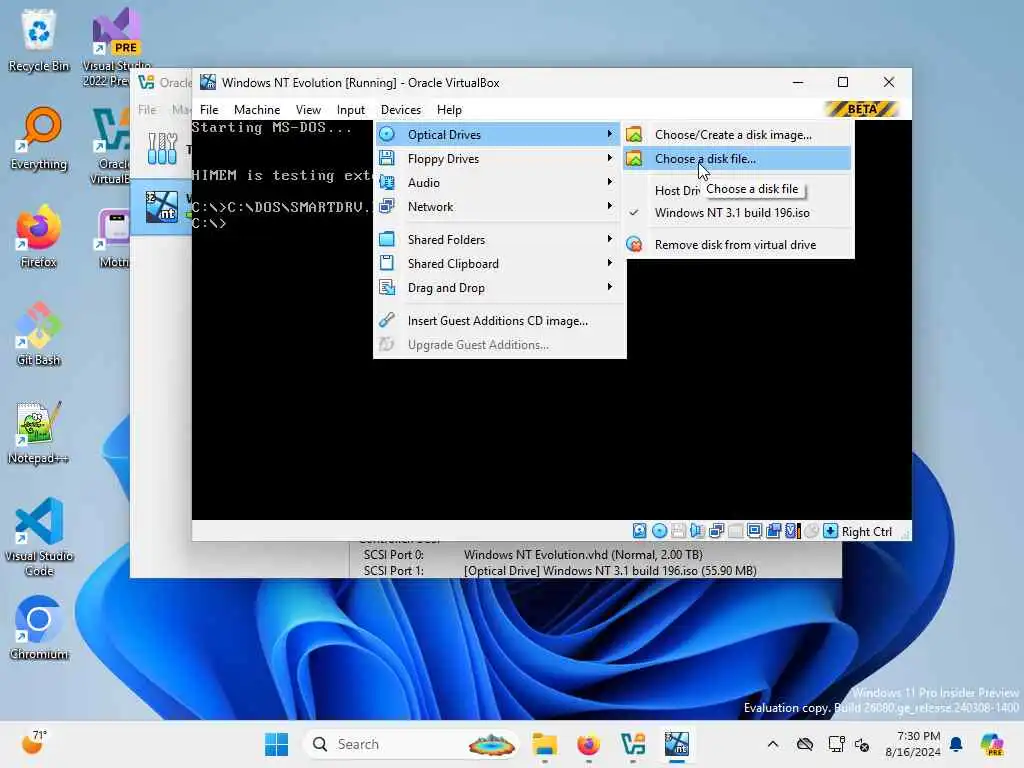Click the CPU virtualization status icon
The height and width of the screenshot is (768, 1024).
[x=793, y=531]
